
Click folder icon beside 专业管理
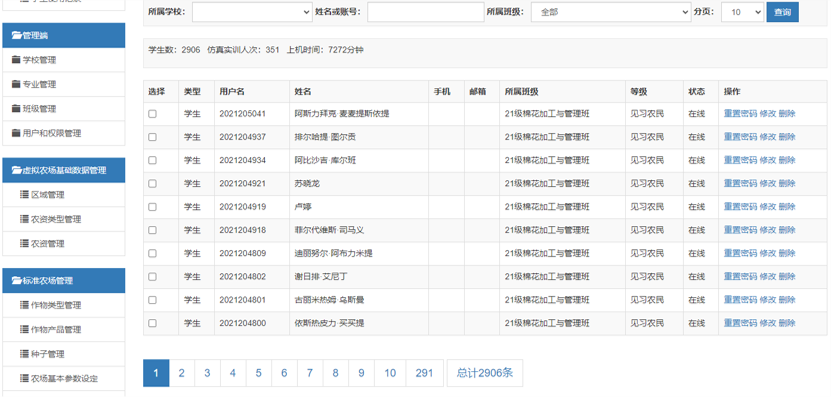point(15,84)
